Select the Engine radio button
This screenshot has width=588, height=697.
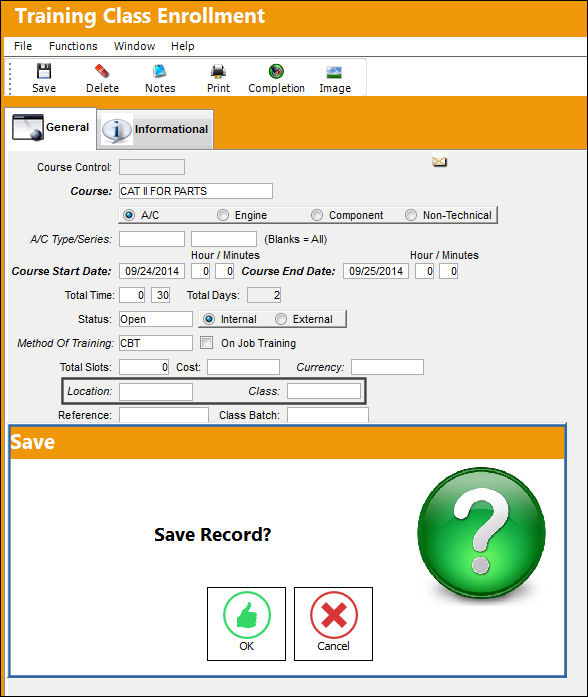click(x=223, y=215)
